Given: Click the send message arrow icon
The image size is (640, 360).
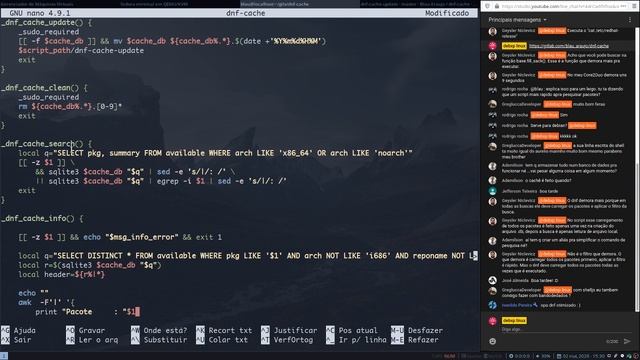Looking at the screenshot, I should 627,341.
